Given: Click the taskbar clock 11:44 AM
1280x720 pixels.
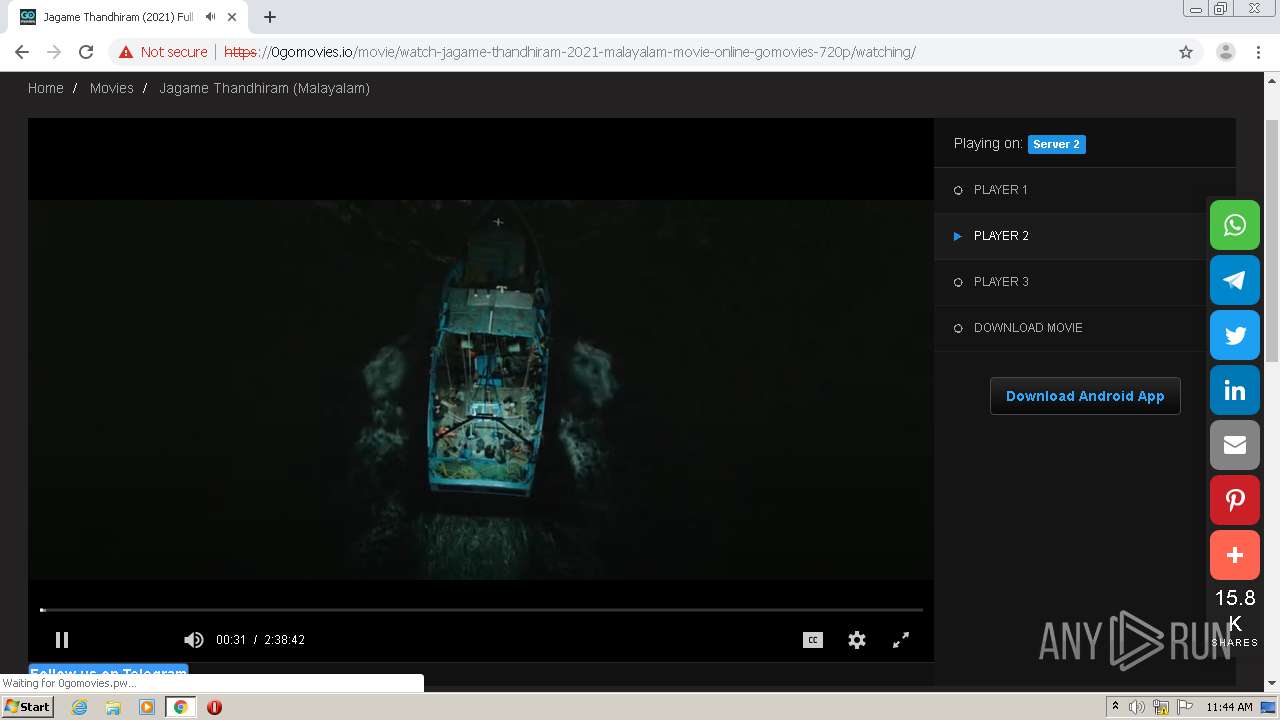Looking at the screenshot, I should [1229, 707].
